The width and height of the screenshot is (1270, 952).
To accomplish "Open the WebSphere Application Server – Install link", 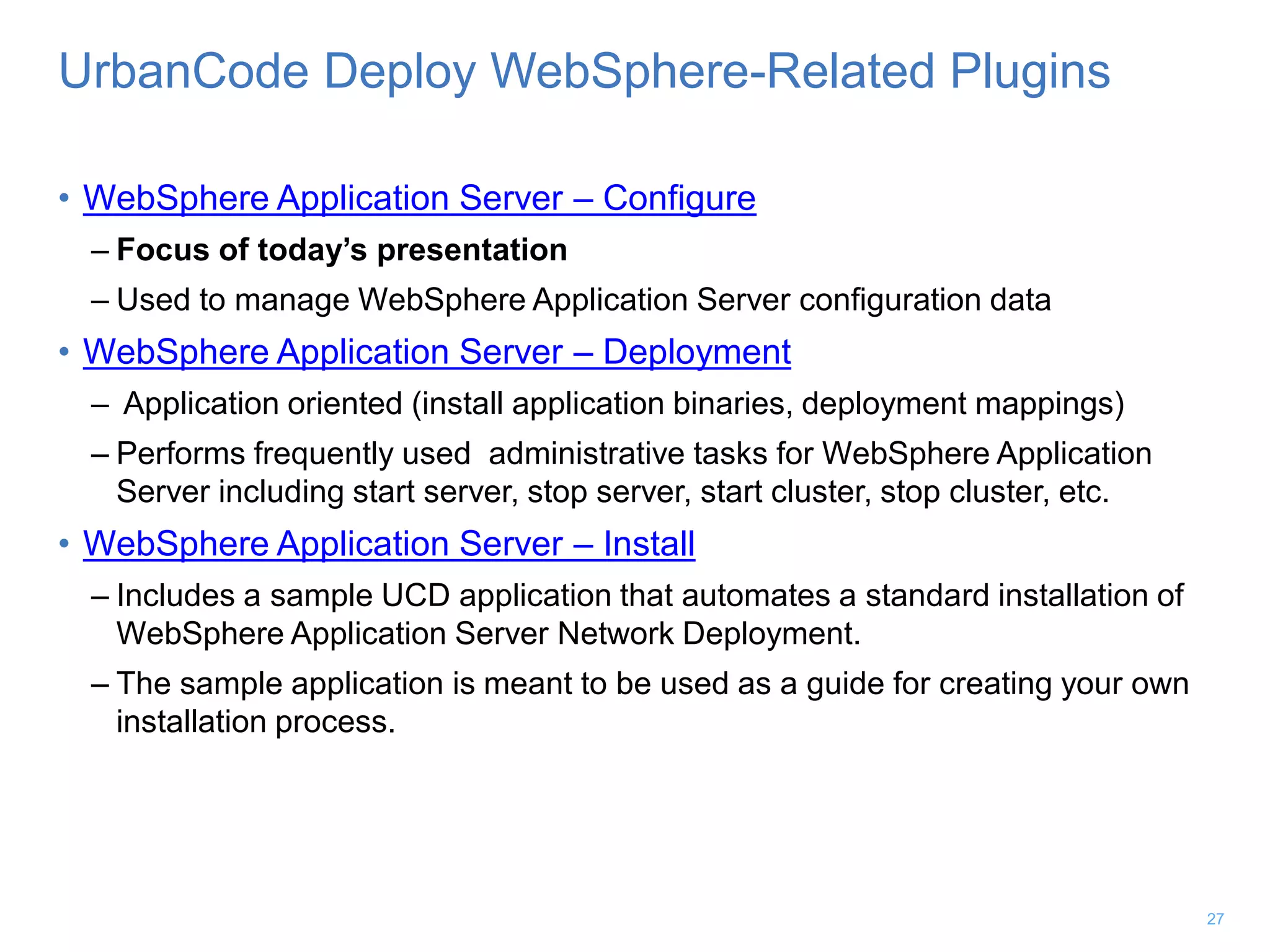I will 389,544.
